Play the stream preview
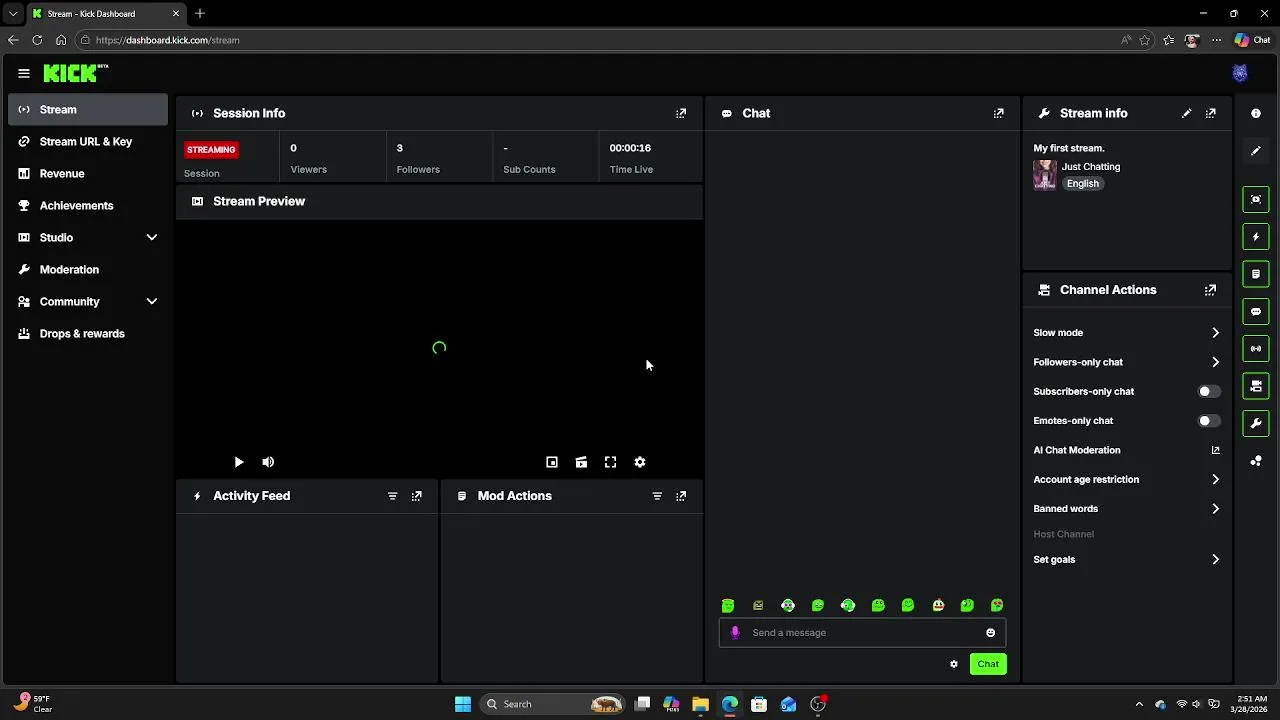The width and height of the screenshot is (1280, 720). [239, 462]
